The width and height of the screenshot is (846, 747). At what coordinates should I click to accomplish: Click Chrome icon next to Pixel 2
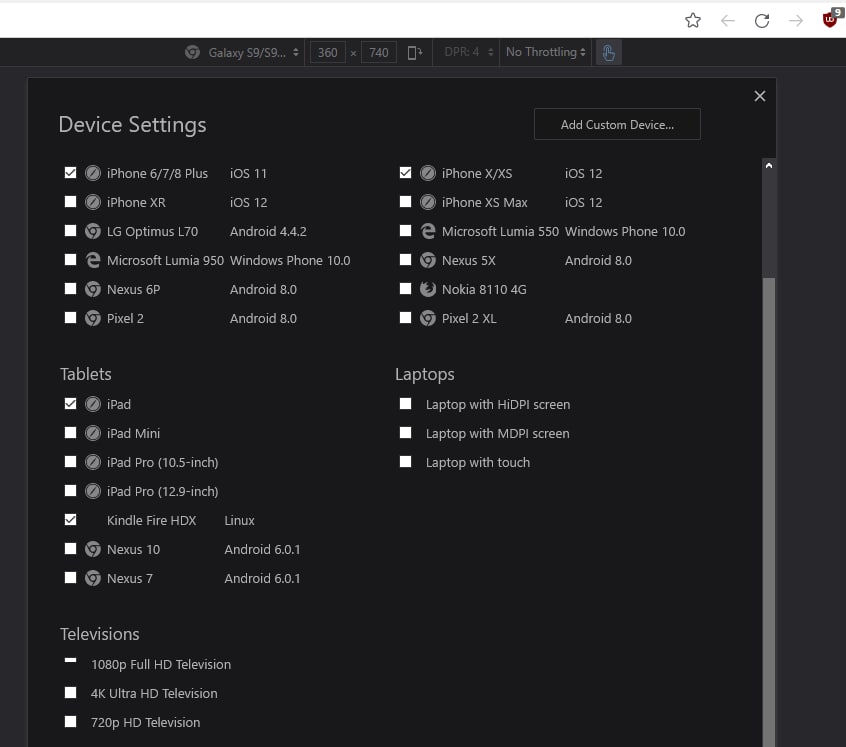(93, 319)
